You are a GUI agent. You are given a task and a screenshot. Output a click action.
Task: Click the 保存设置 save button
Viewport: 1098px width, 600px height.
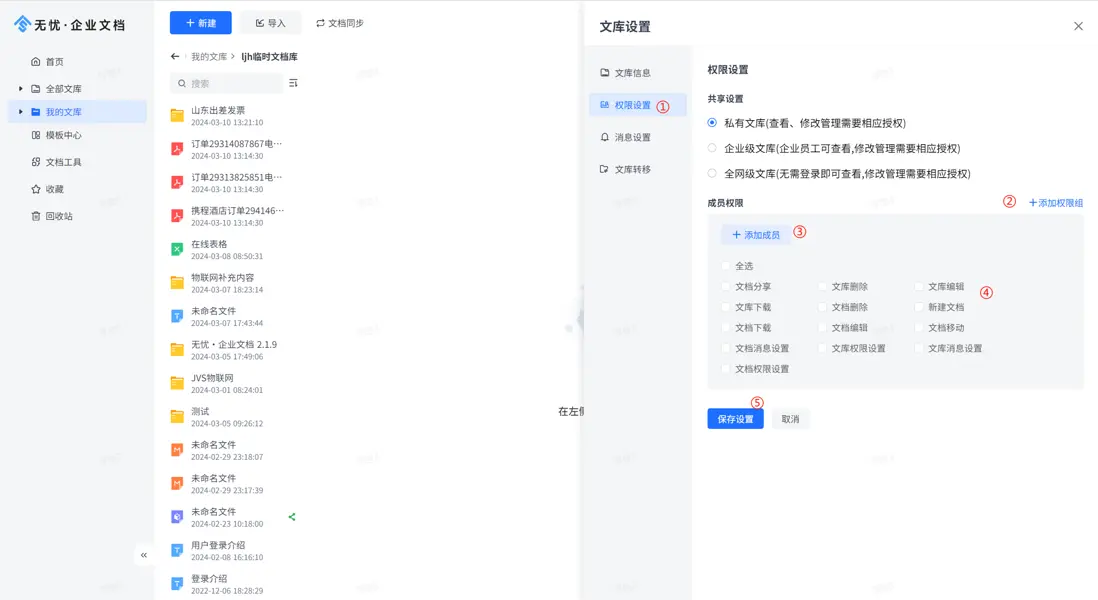point(735,419)
